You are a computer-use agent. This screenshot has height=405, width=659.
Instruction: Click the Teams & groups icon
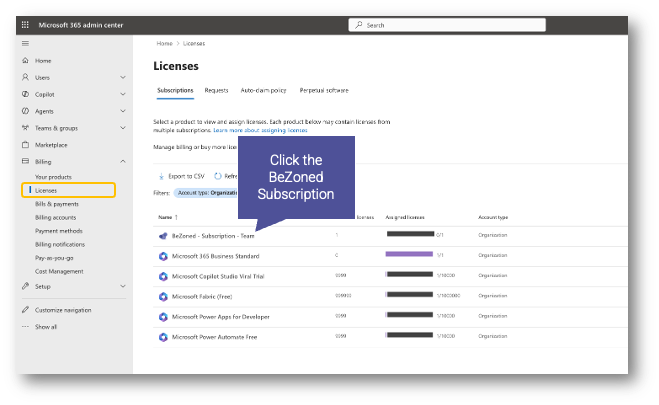(25, 128)
